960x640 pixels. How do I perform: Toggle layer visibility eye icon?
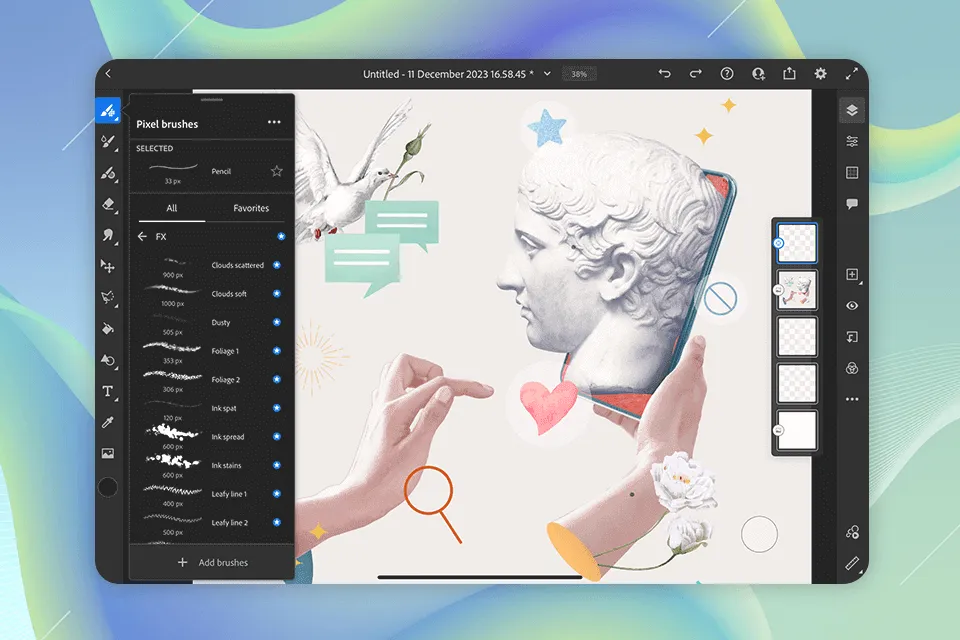852,306
